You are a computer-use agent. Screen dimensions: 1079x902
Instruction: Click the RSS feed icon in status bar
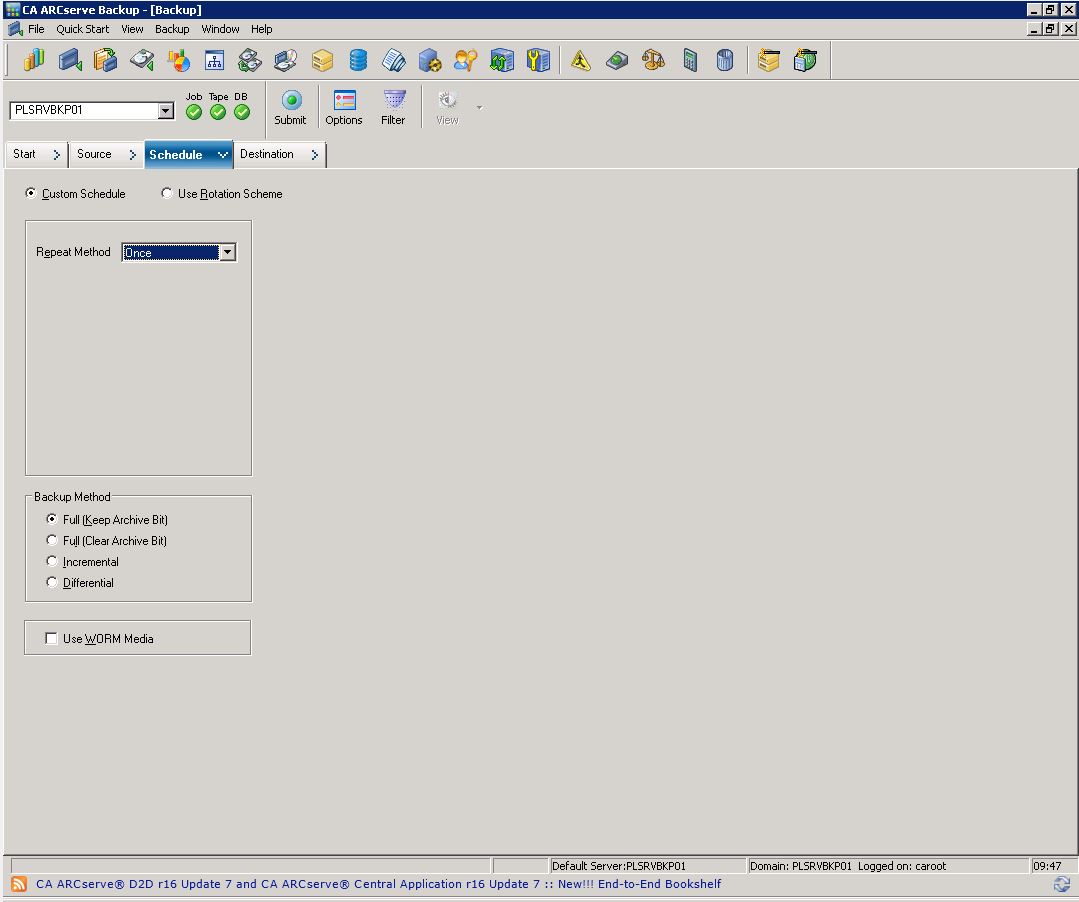point(19,884)
